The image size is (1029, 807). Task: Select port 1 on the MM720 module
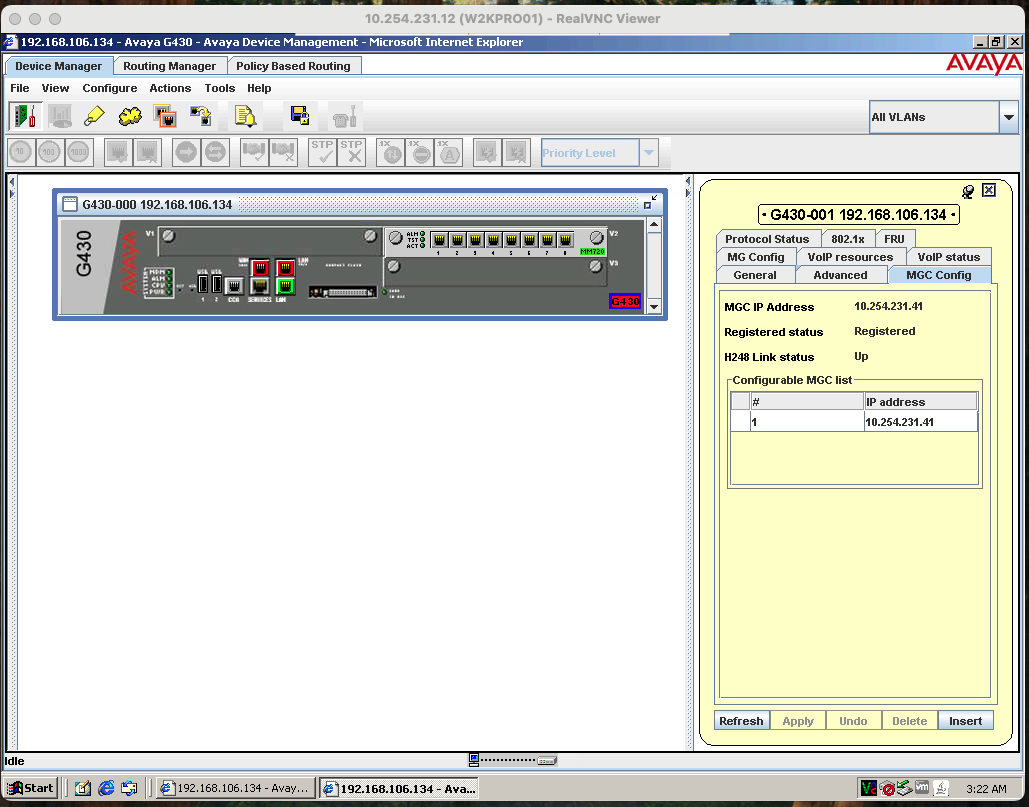[438, 239]
